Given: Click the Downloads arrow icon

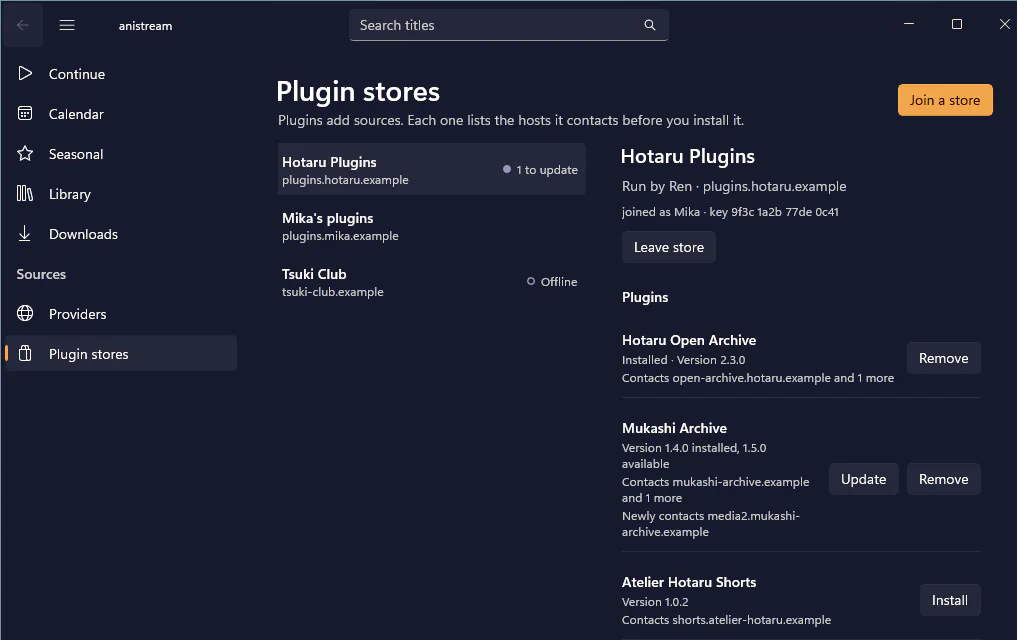Looking at the screenshot, I should [25, 234].
